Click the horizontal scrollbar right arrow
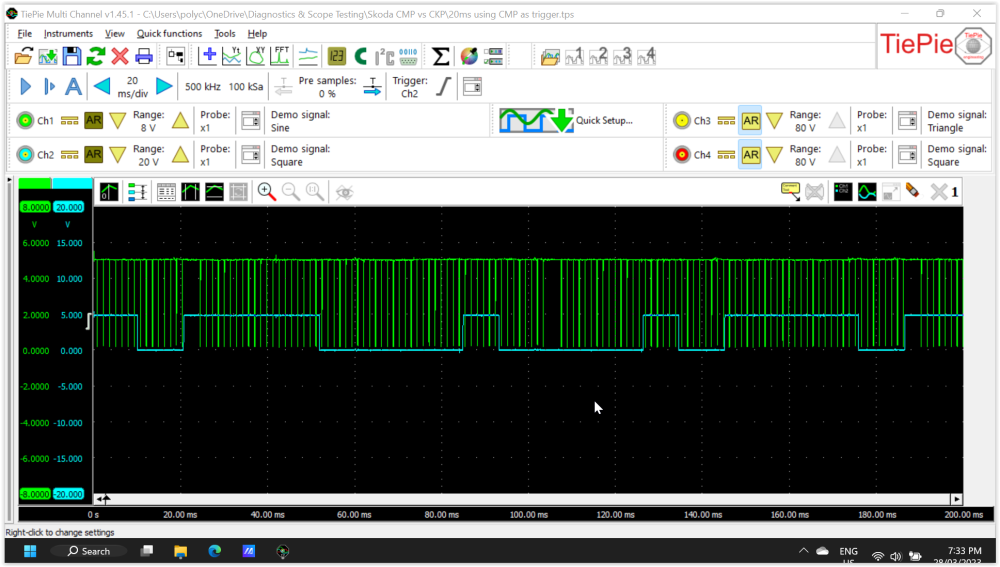 pyautogui.click(x=956, y=499)
